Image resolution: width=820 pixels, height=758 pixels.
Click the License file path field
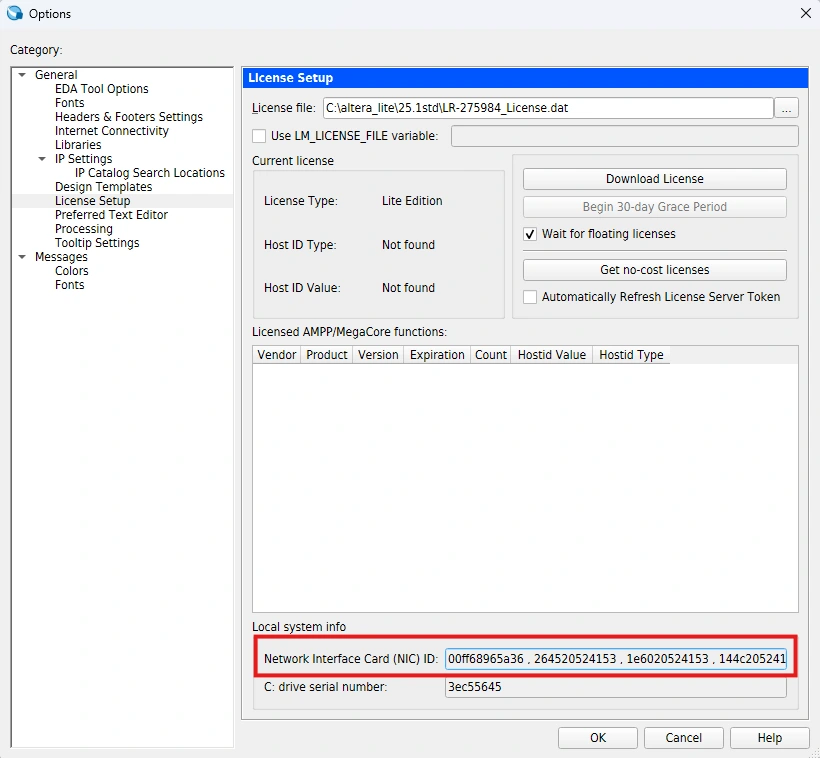[547, 108]
